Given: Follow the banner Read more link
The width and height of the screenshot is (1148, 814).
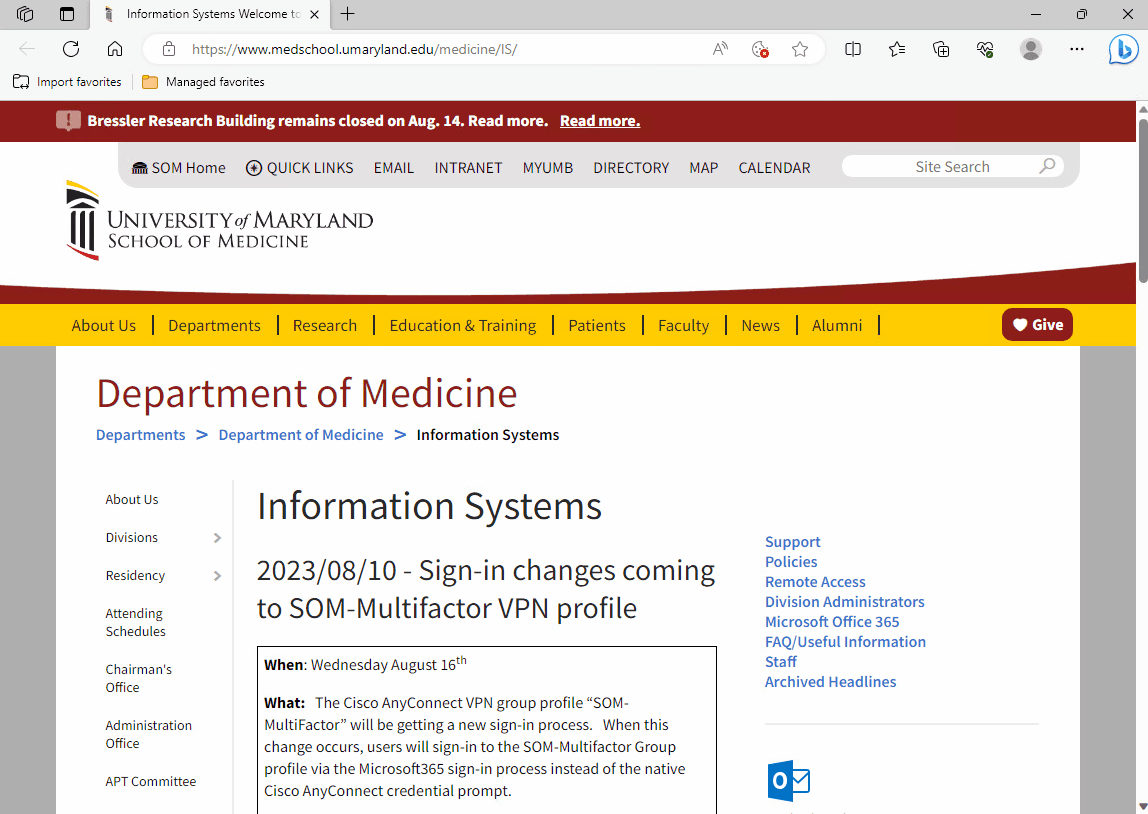Looking at the screenshot, I should [599, 121].
